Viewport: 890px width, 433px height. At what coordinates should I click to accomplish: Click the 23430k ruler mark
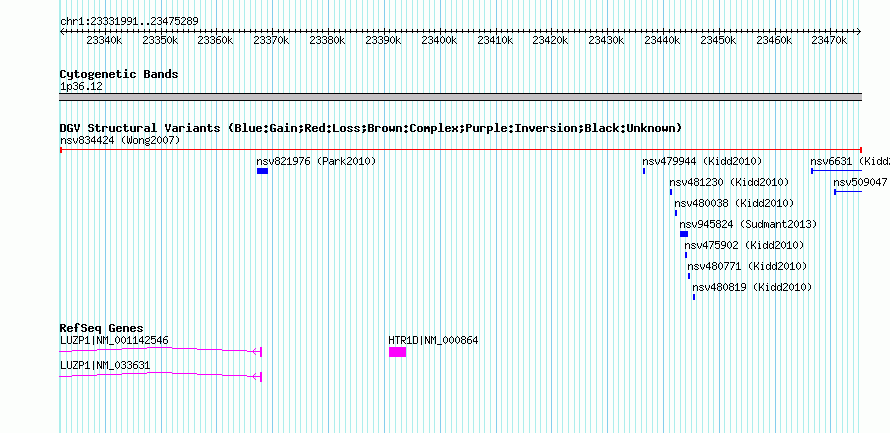click(x=606, y=40)
